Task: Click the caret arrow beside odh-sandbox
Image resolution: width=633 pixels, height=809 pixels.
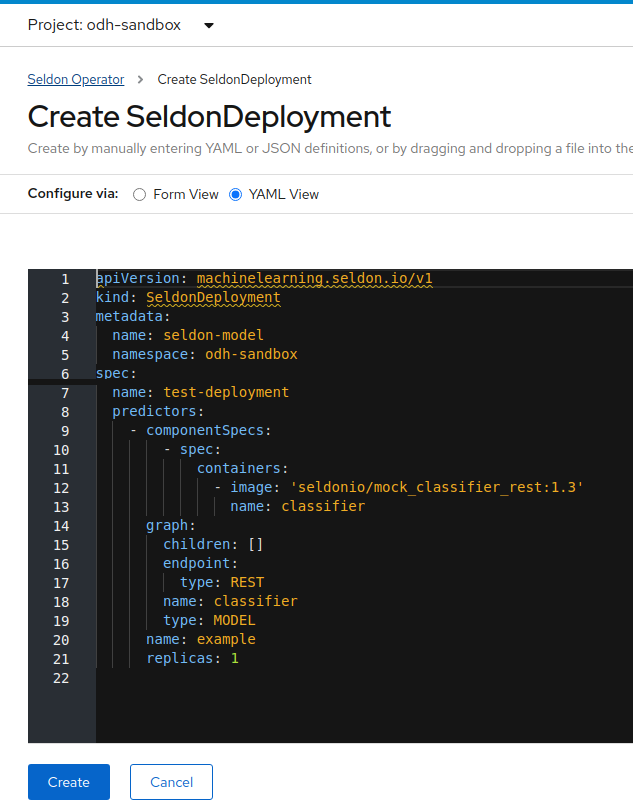Action: (x=208, y=26)
